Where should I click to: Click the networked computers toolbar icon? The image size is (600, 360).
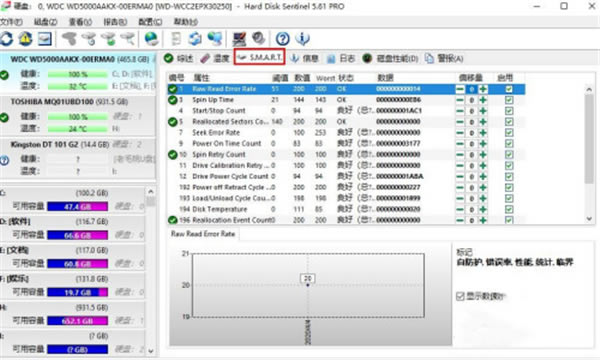[215, 39]
